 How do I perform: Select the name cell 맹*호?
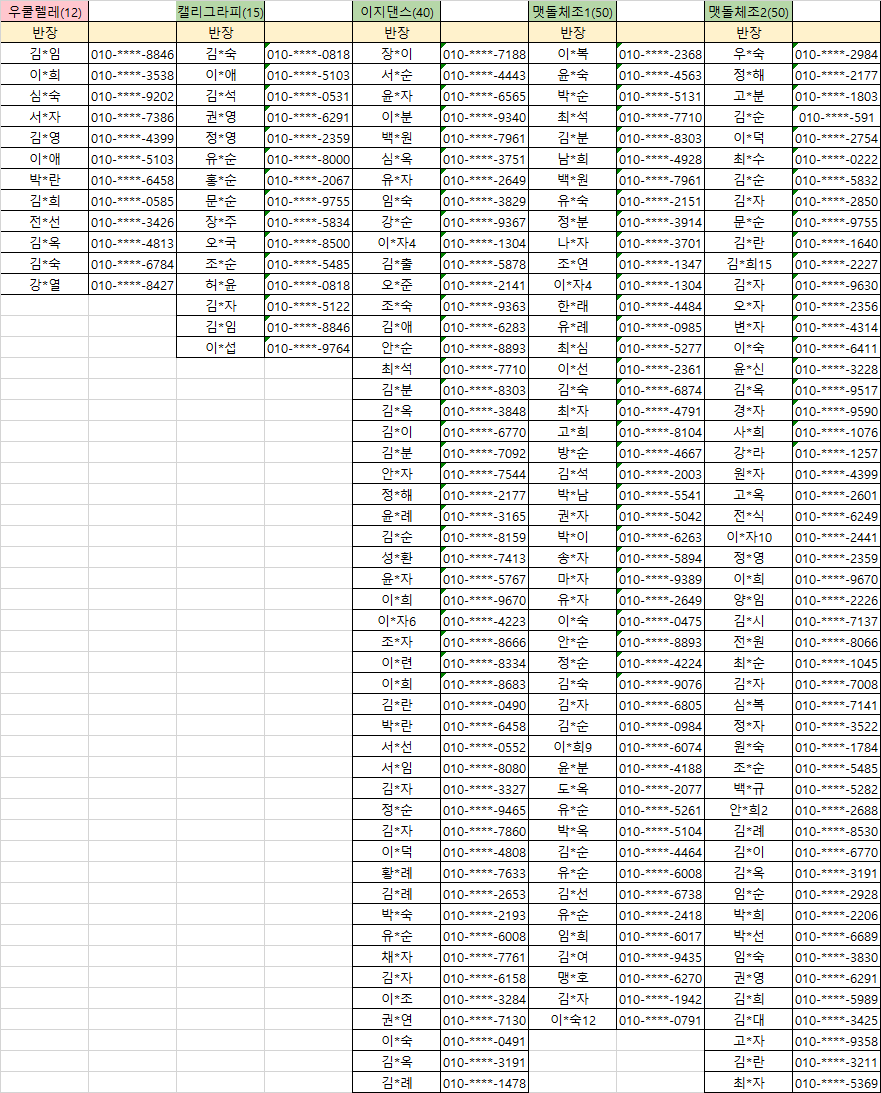[x=572, y=978]
